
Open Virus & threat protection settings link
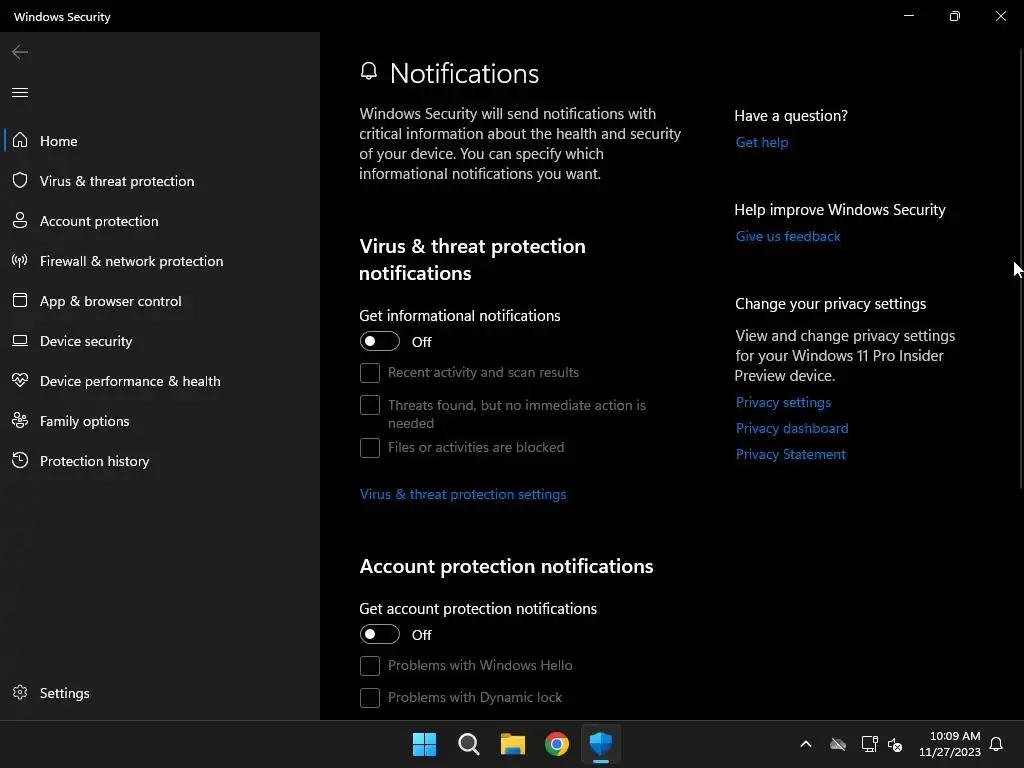pos(462,494)
